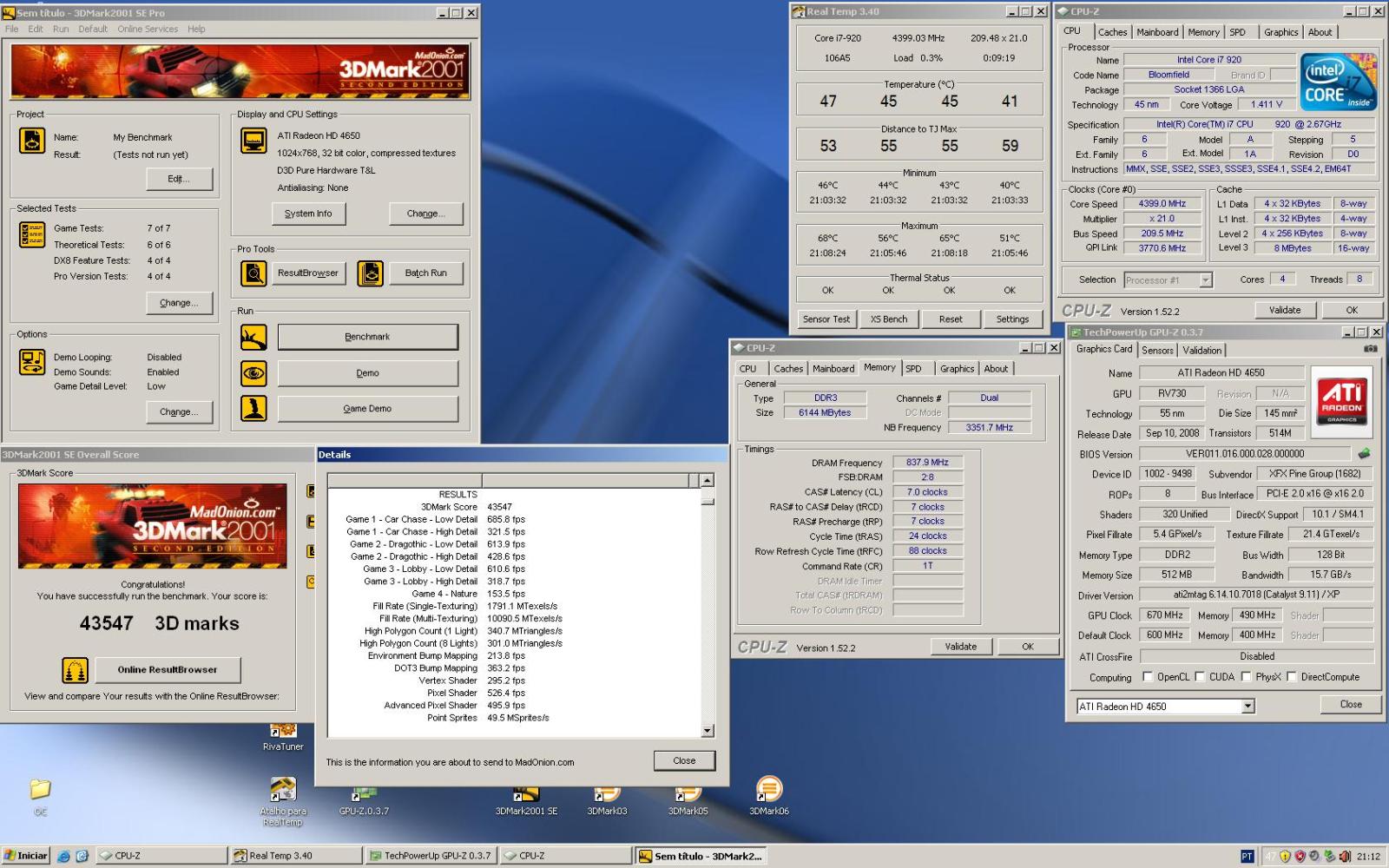Open the File menu in 3DMark2001
This screenshot has width=1389, height=868.
pos(11,29)
